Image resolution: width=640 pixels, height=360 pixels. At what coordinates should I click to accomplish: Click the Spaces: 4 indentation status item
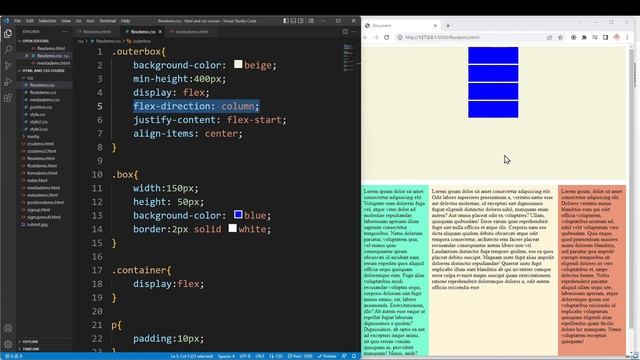[x=226, y=356]
